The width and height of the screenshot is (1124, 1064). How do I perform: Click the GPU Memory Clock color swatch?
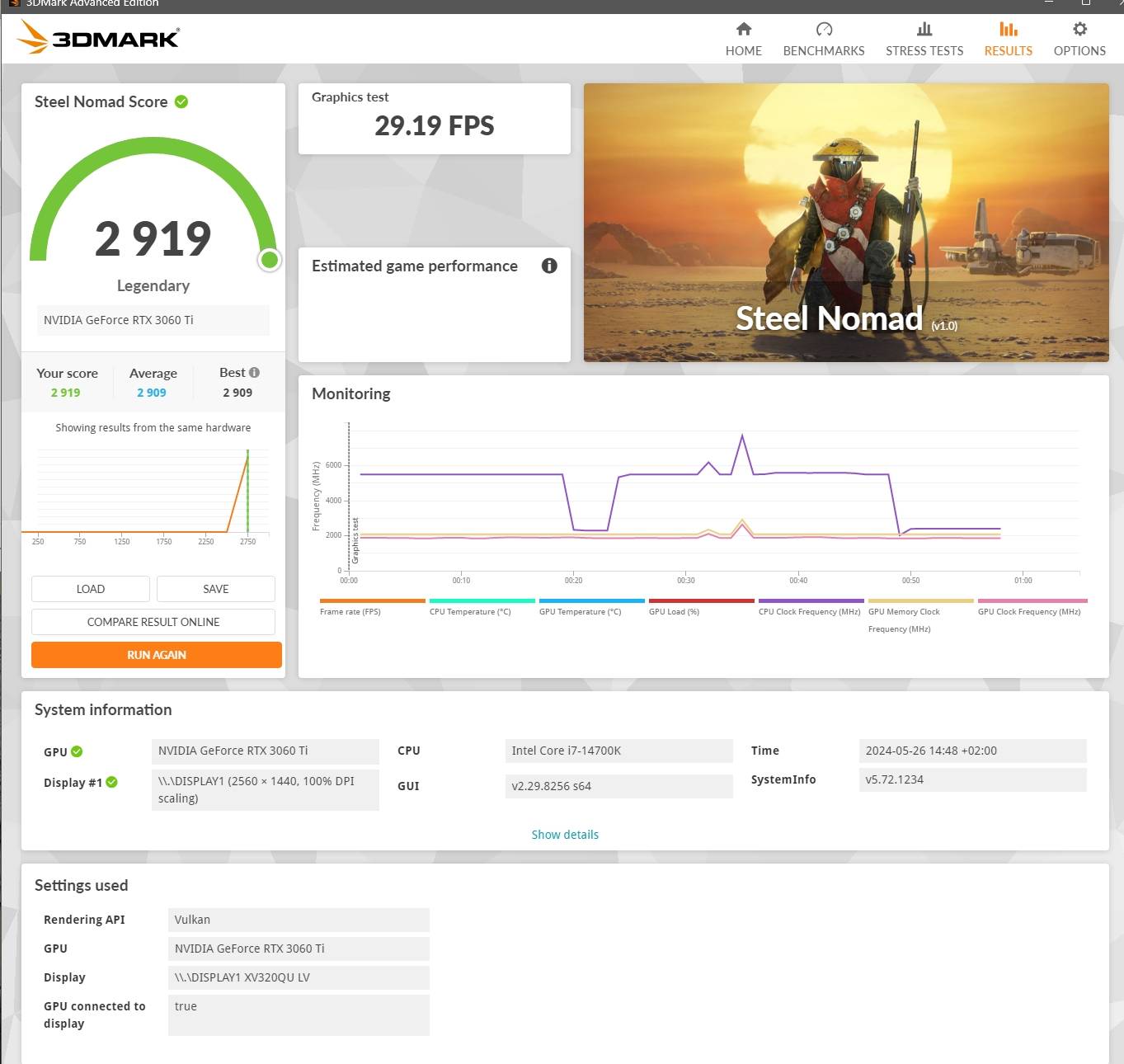click(919, 601)
